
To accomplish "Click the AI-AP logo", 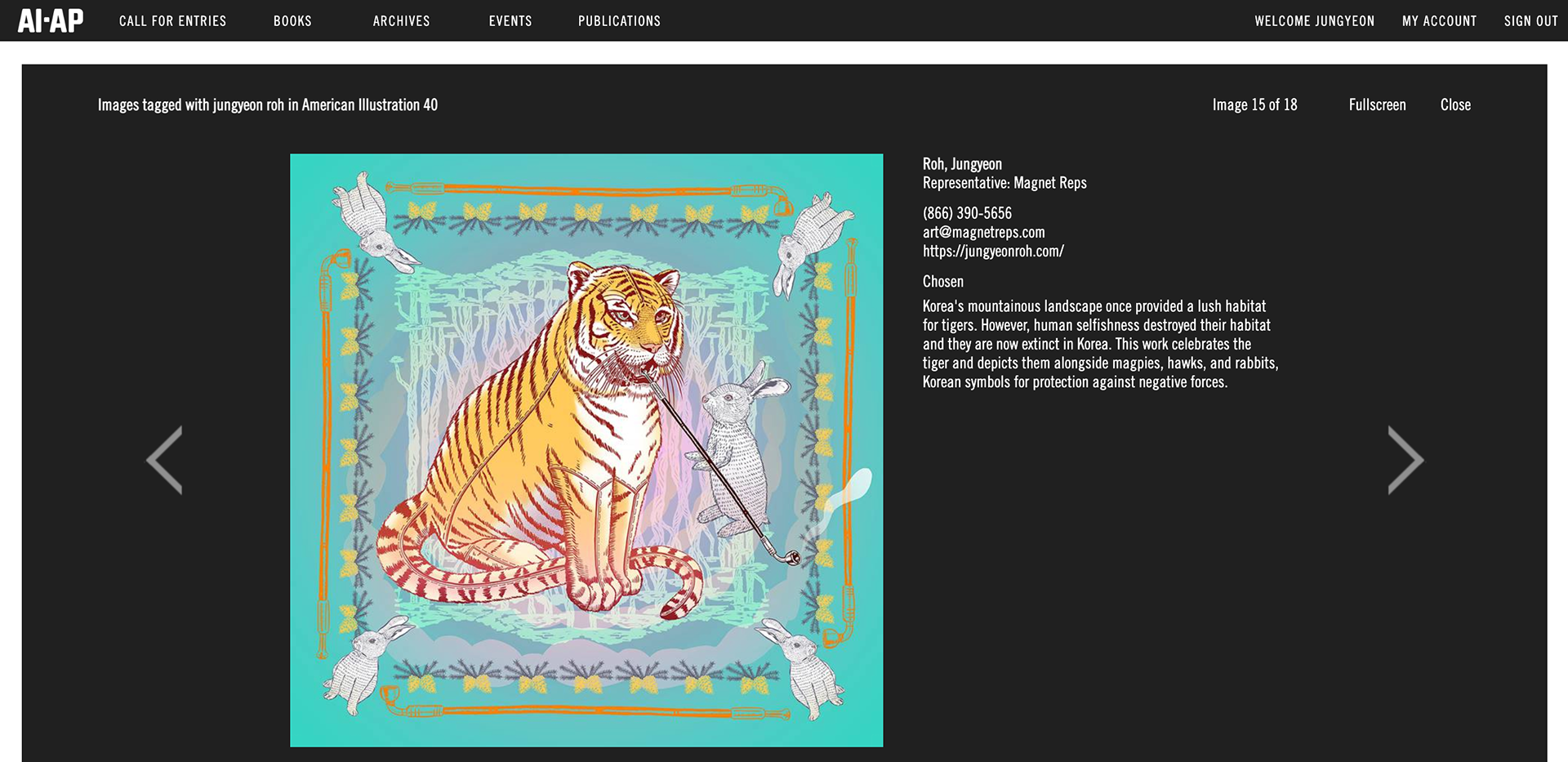I will [x=51, y=20].
